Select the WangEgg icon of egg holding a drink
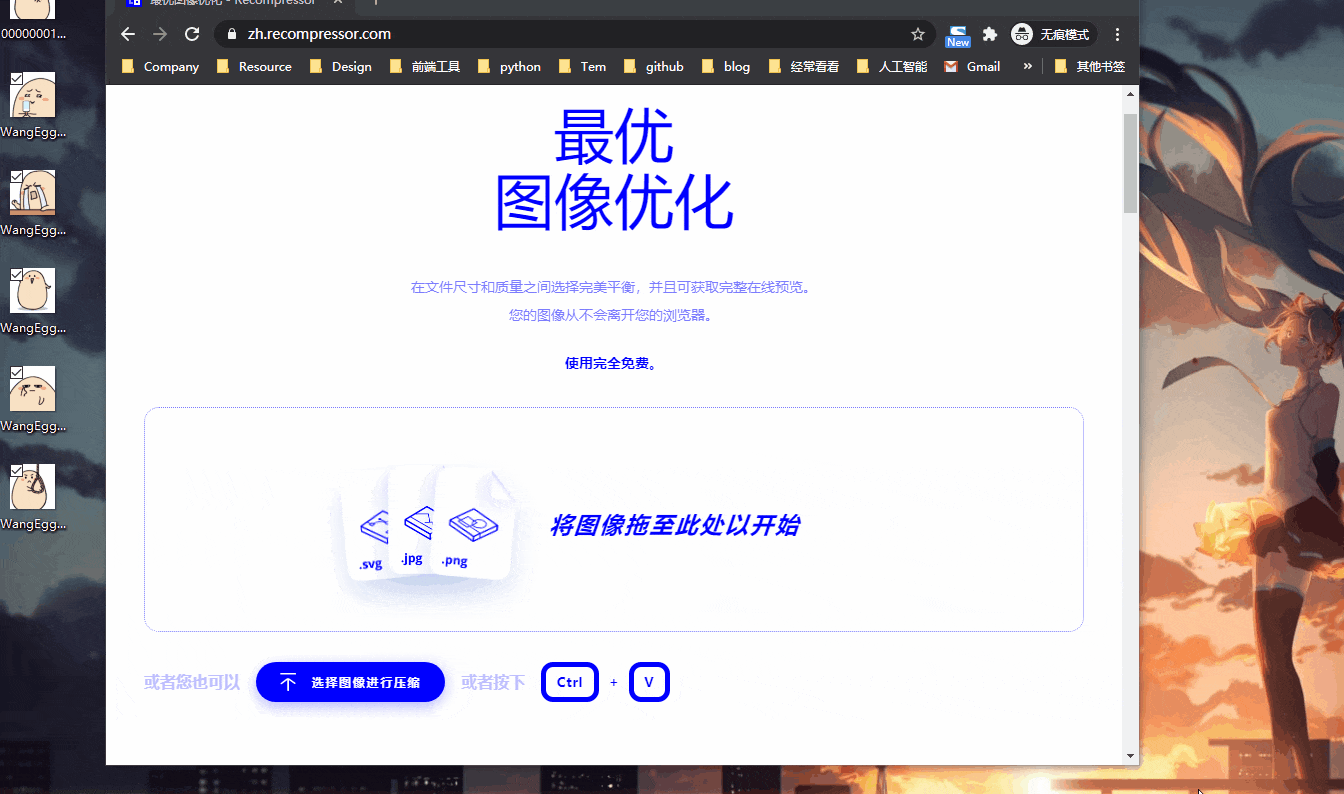The width and height of the screenshot is (1344, 794). click(33, 105)
